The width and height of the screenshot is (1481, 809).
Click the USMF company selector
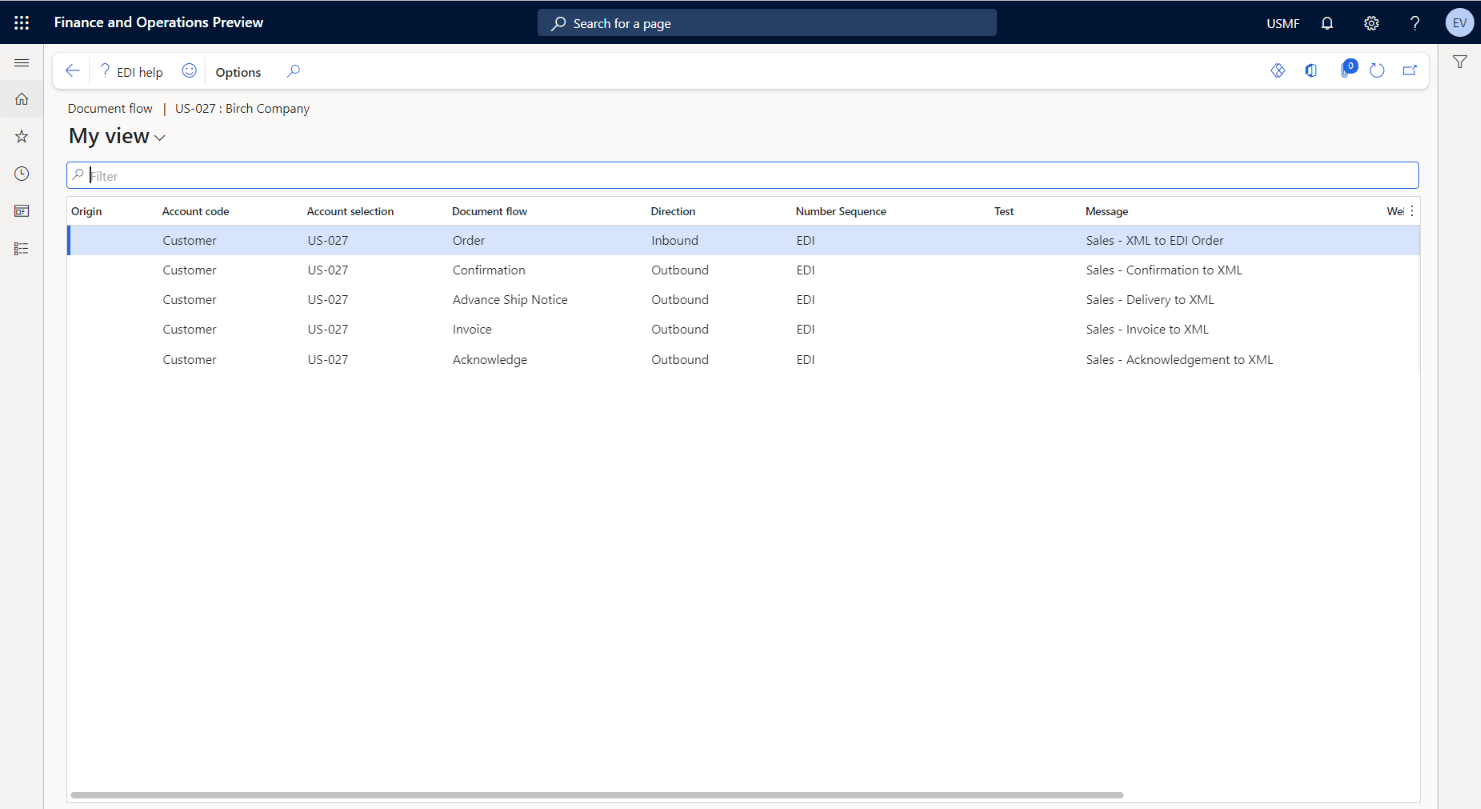pos(1283,23)
